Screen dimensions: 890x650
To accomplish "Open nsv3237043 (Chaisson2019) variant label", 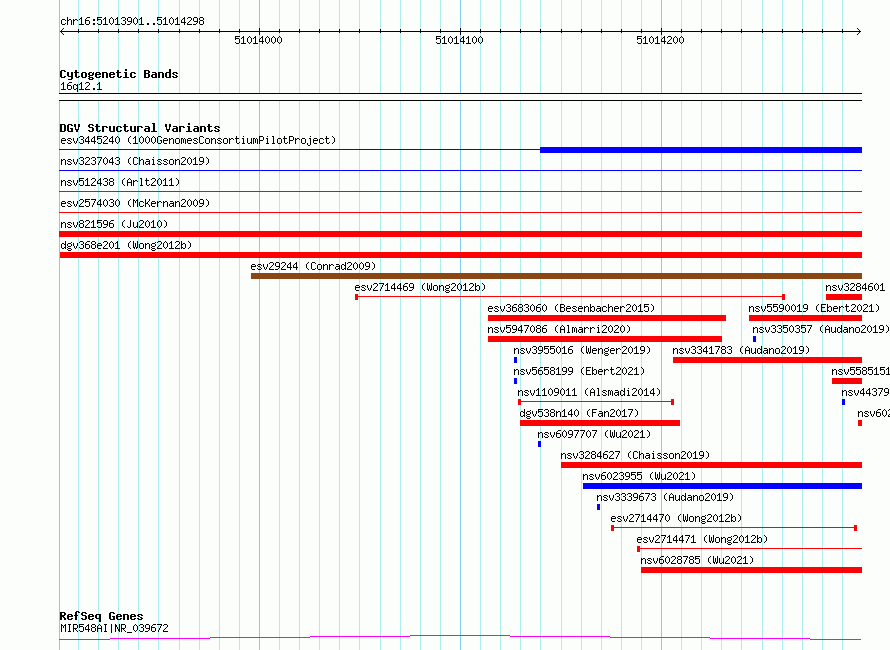I will (x=135, y=161).
